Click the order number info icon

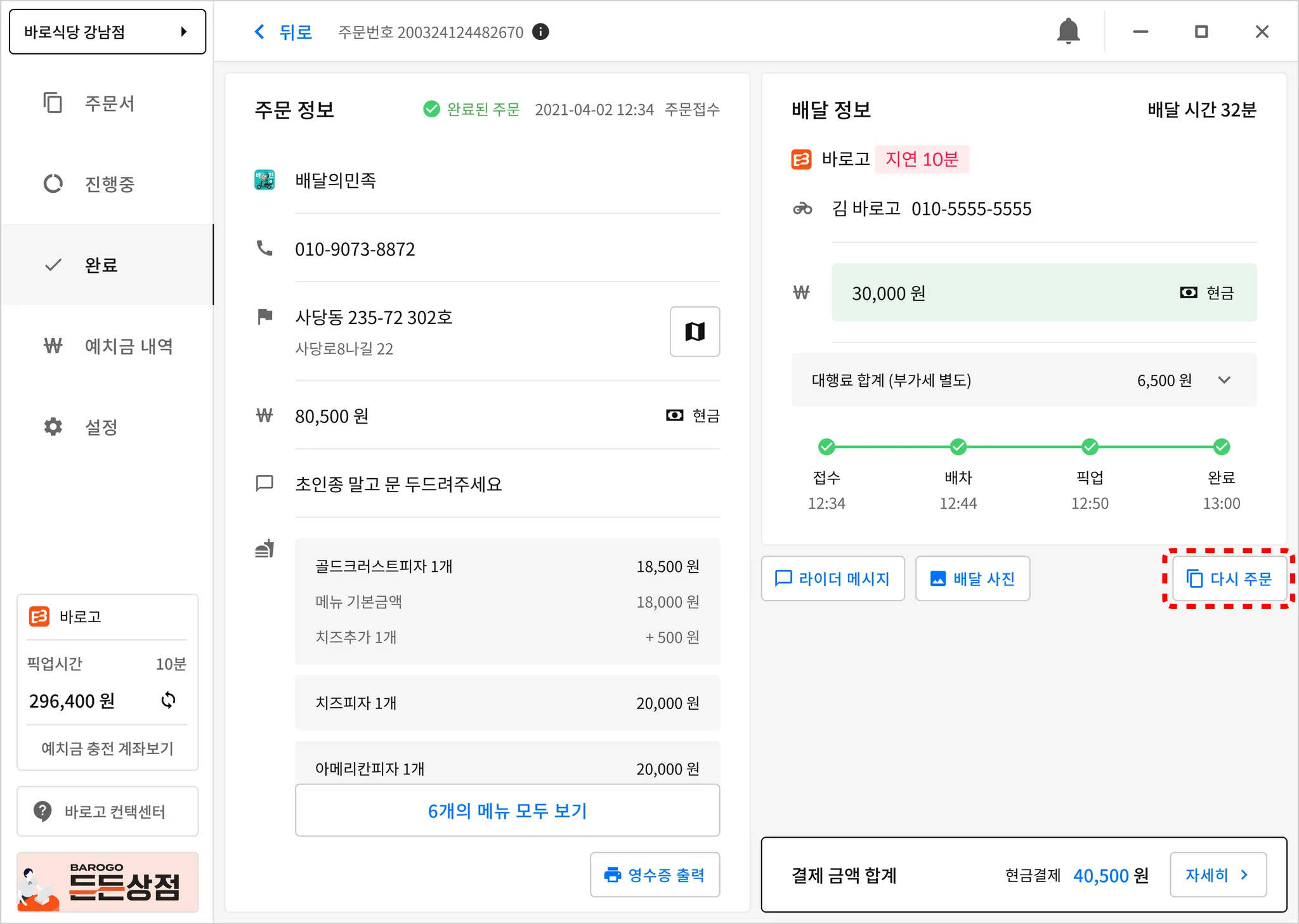pyautogui.click(x=540, y=32)
